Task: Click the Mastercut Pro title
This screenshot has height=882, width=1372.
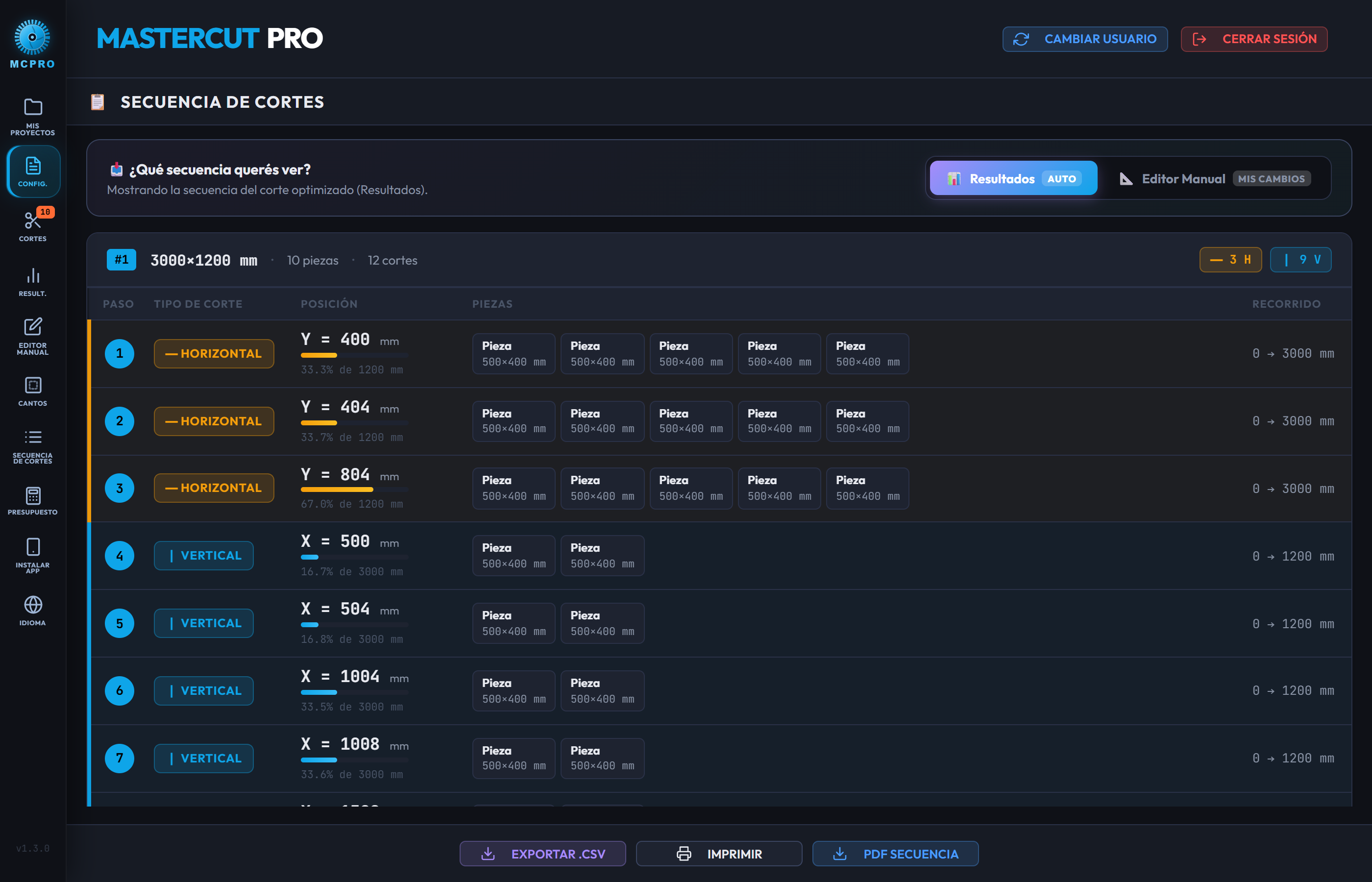Action: (210, 38)
